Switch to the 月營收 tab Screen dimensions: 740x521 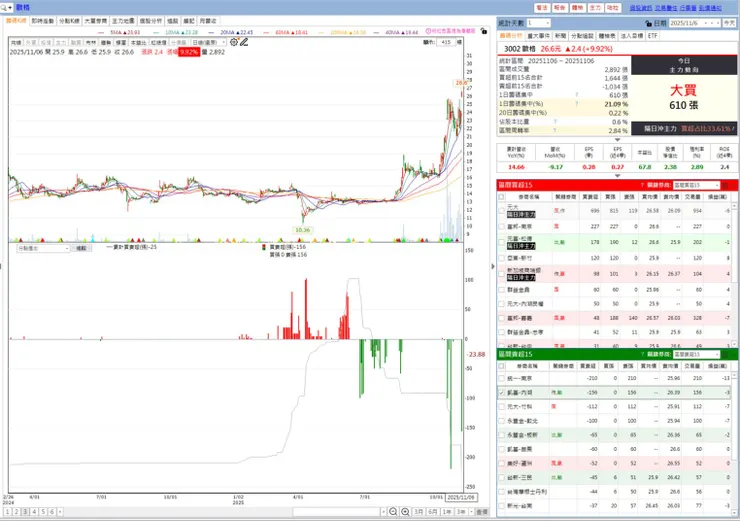pyautogui.click(x=208, y=21)
